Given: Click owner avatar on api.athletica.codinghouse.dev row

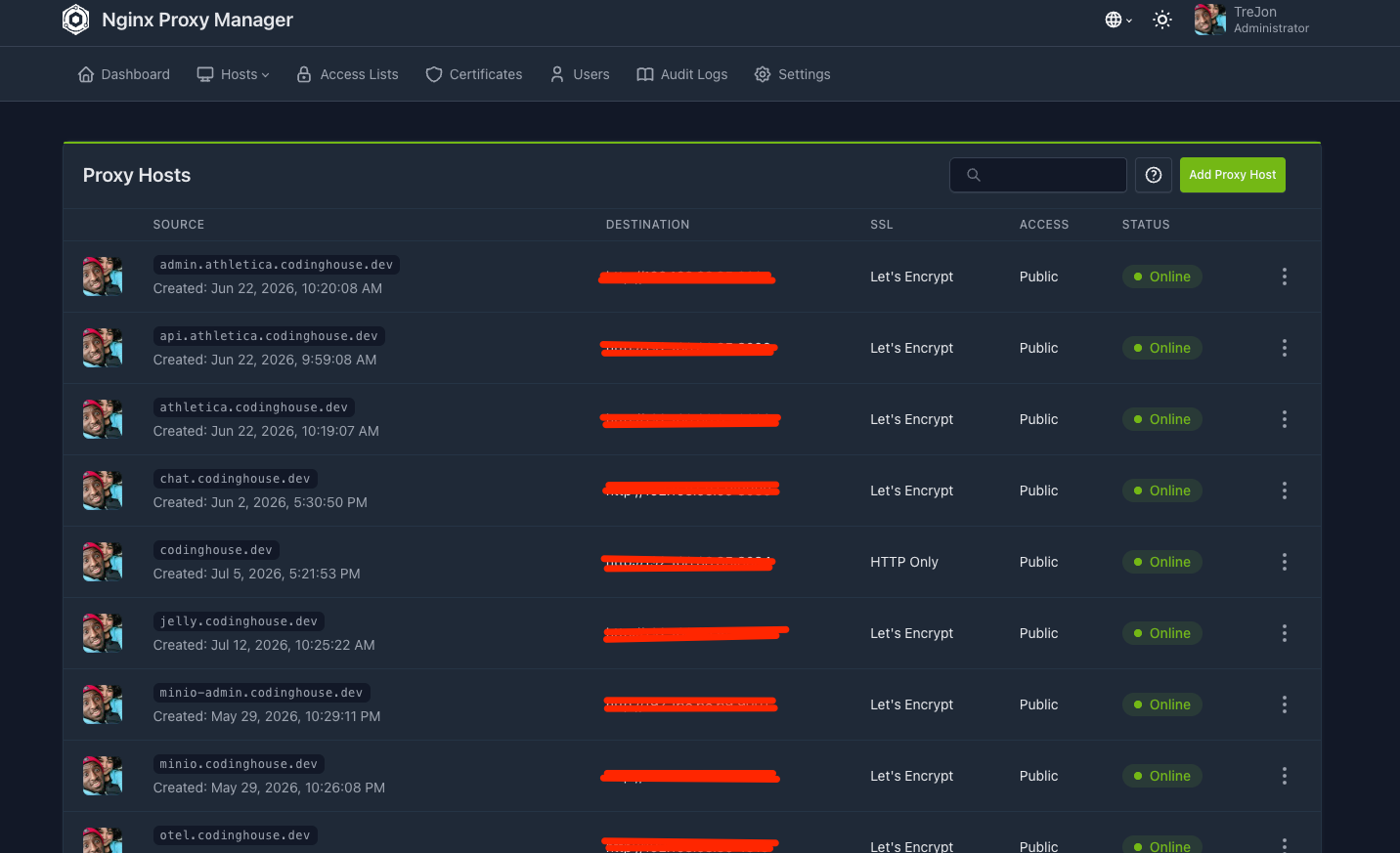Looking at the screenshot, I should point(103,348).
